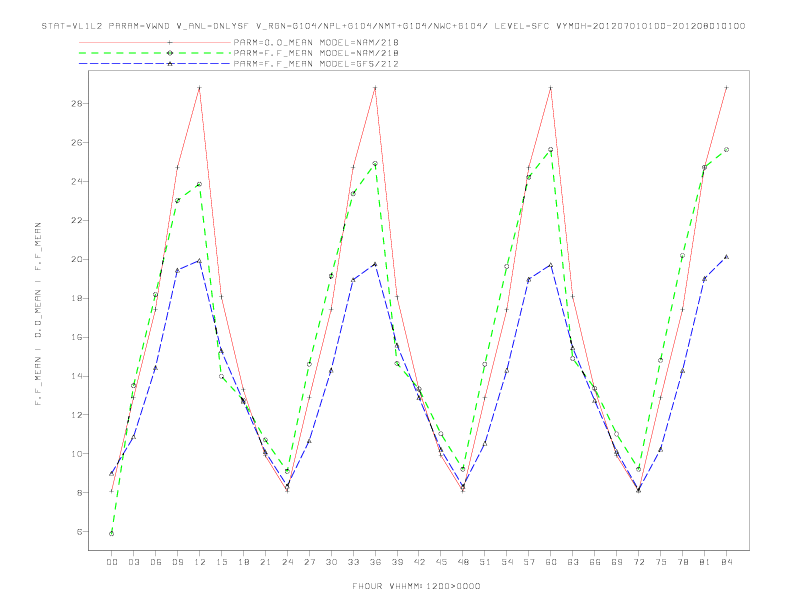Click x-axis forecast hour label 00
The height and width of the screenshot is (612, 792).
coord(112,562)
